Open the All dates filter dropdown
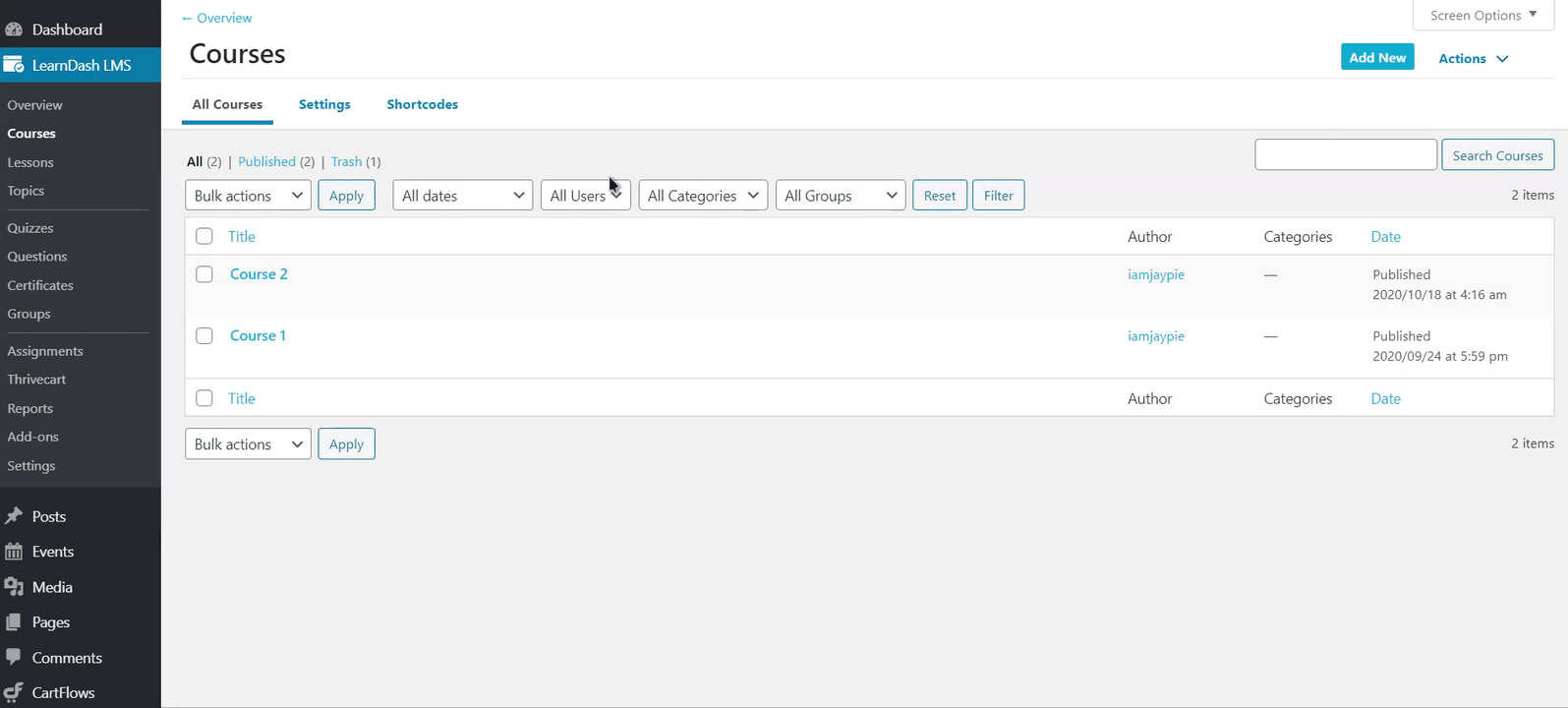Screen dimensions: 1568x708 pyautogui.click(x=462, y=196)
